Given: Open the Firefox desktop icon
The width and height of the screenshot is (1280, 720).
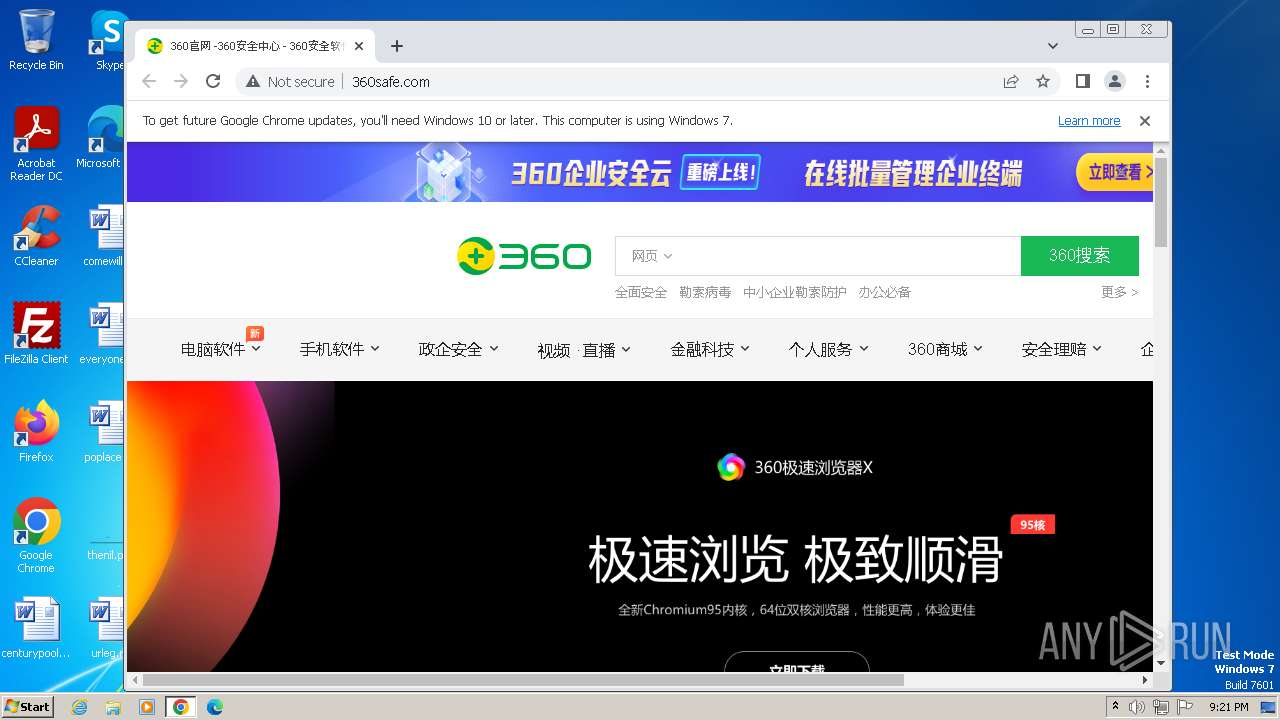Looking at the screenshot, I should pos(36,431).
